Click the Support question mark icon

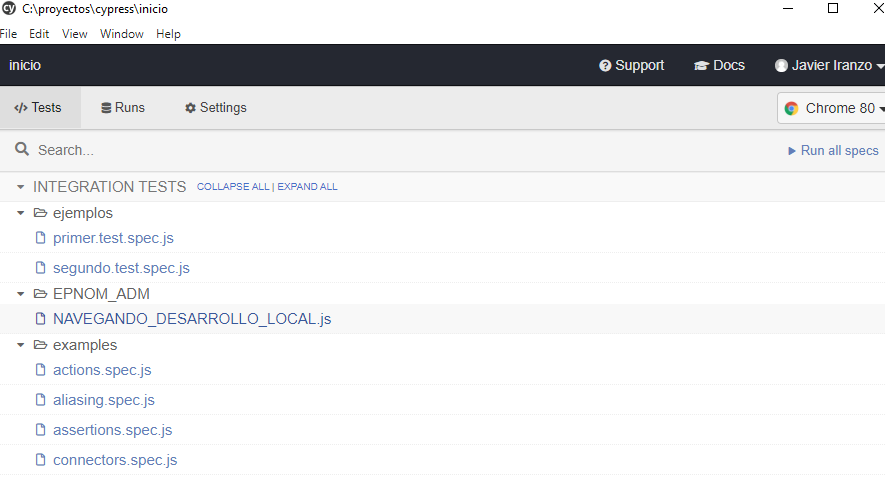point(605,66)
